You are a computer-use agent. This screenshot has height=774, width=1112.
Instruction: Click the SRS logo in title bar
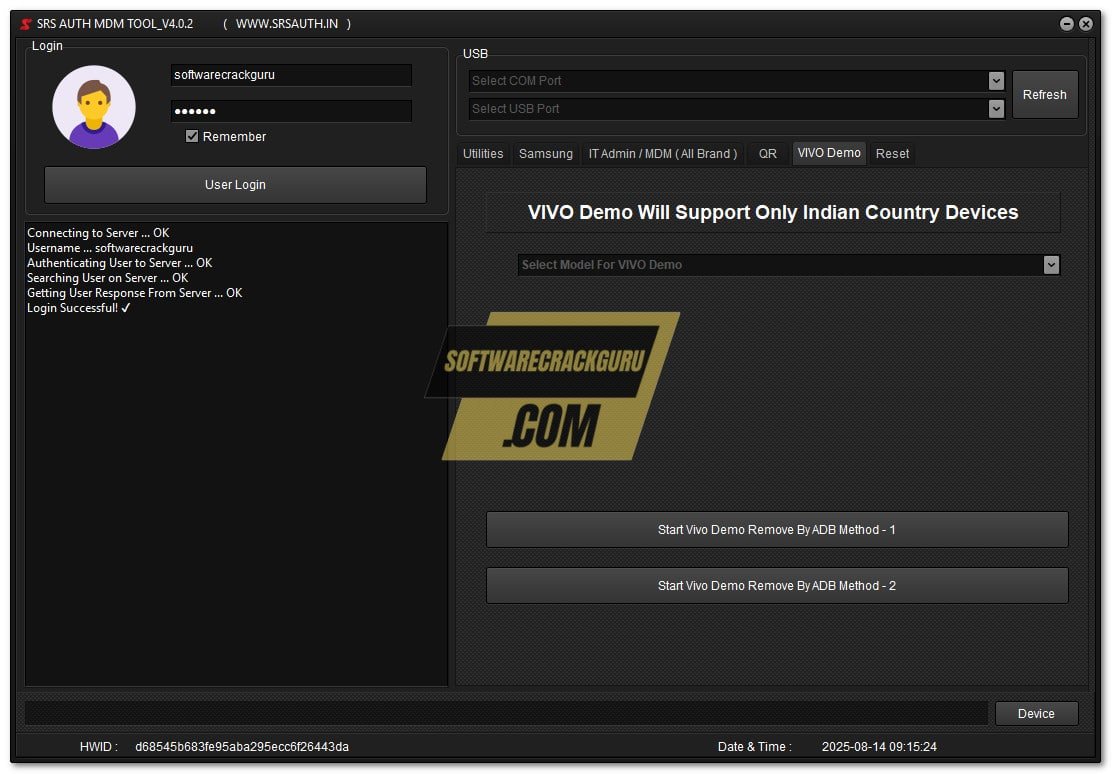[x=26, y=24]
